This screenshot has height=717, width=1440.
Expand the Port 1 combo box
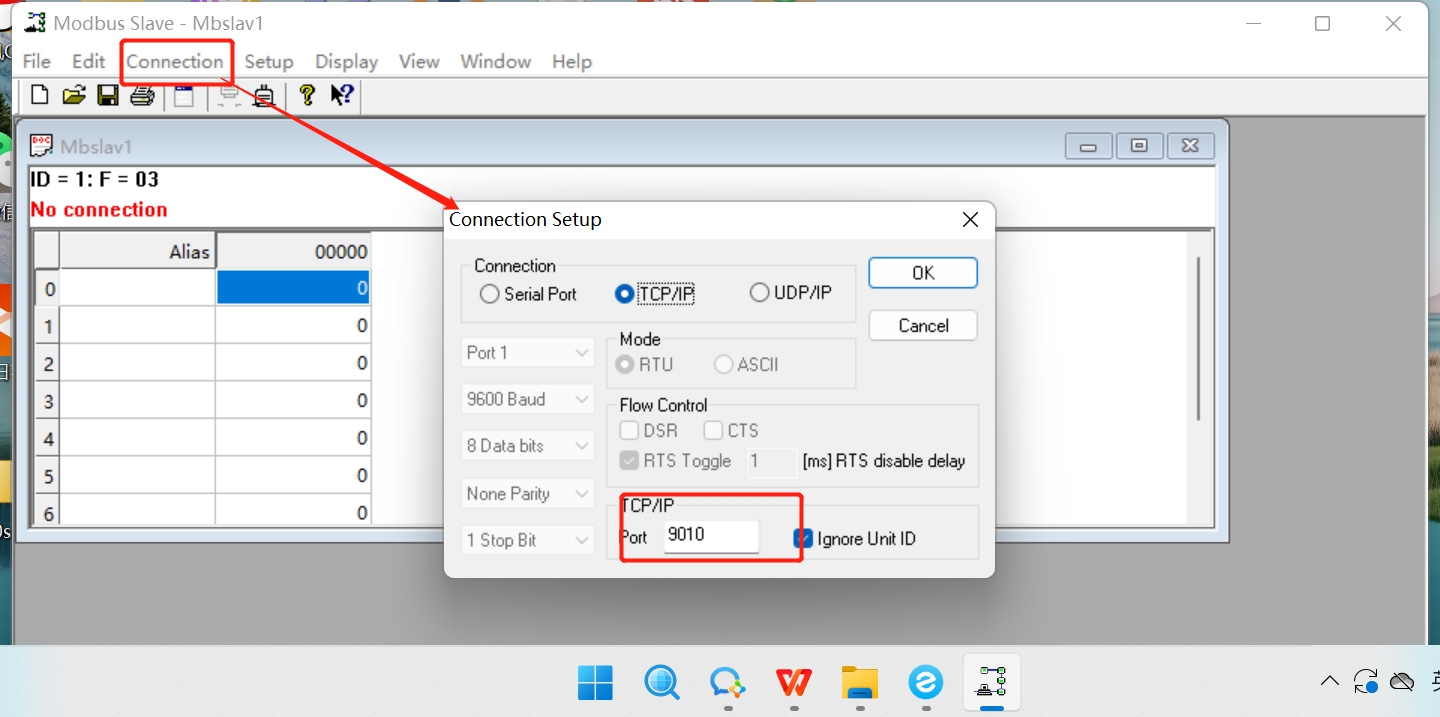pyautogui.click(x=529, y=353)
